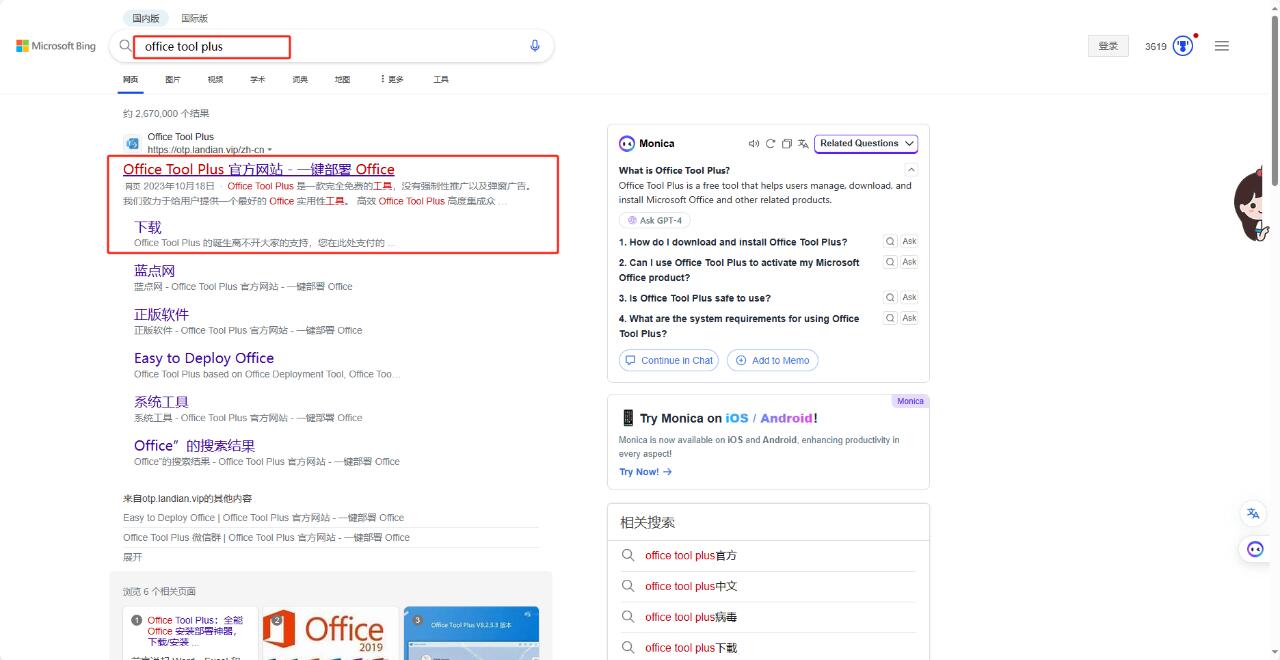Viewport: 1280px width, 660px height.
Task: Click magnifier next to 'office tool plus病毒'
Action: (628, 617)
